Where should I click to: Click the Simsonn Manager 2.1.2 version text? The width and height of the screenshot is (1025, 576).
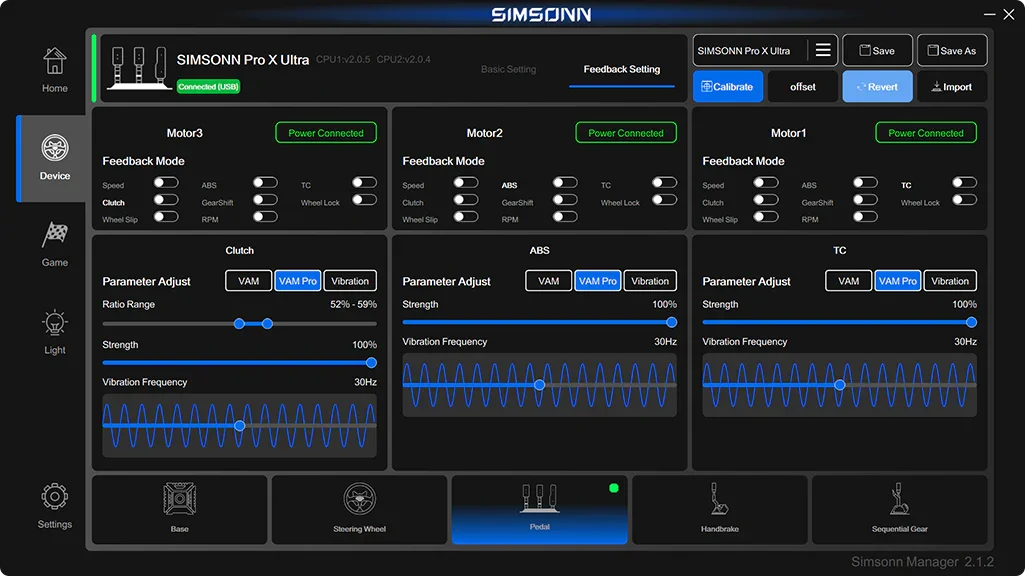click(x=922, y=562)
